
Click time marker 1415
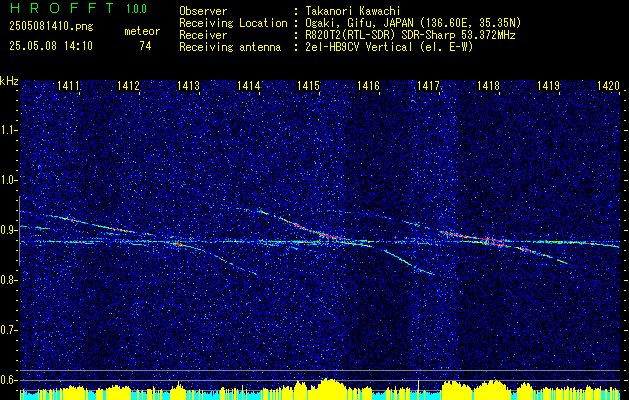pyautogui.click(x=308, y=85)
